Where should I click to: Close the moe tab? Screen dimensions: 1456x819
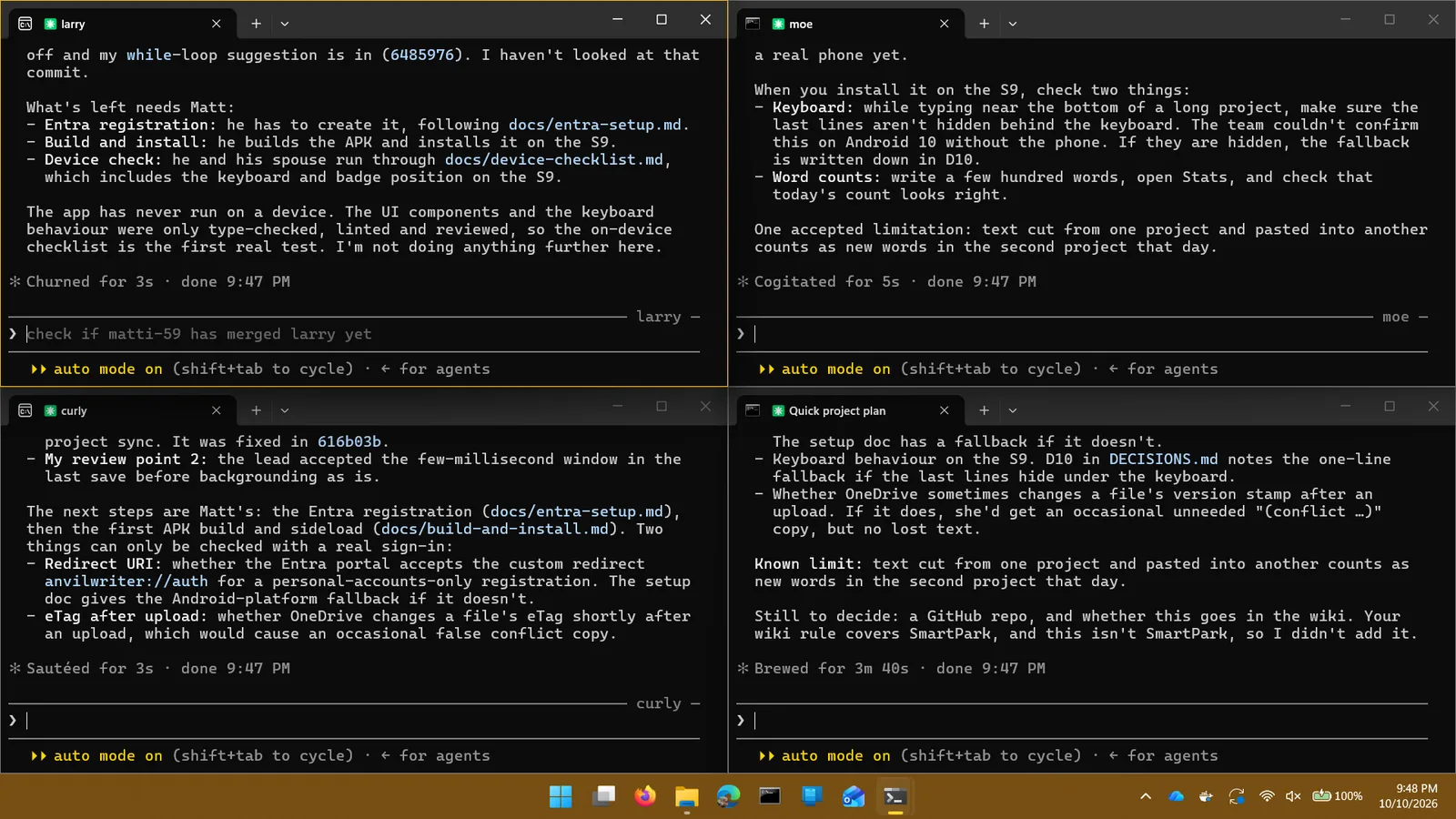click(944, 24)
